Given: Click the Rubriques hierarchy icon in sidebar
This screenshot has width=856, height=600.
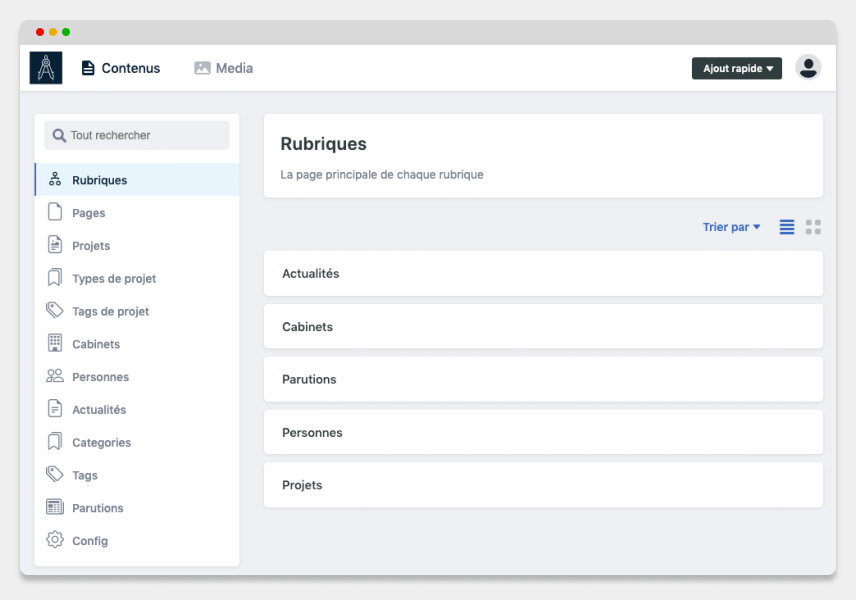Looking at the screenshot, I should pos(55,179).
